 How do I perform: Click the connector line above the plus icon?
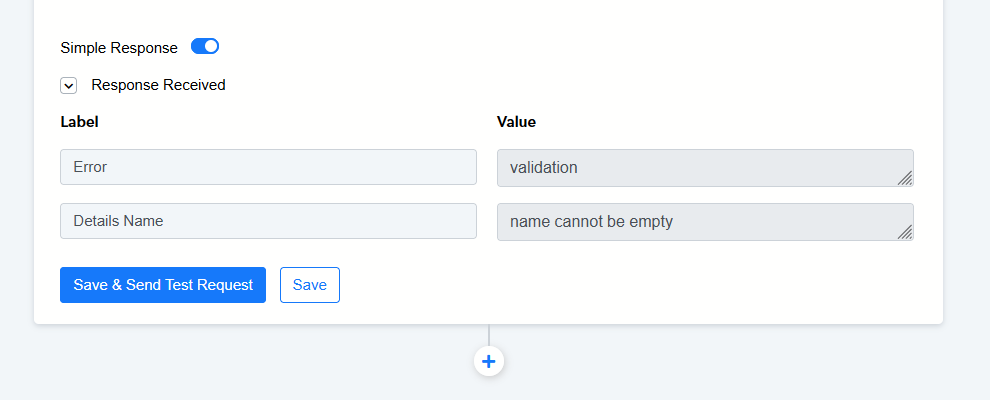point(488,335)
